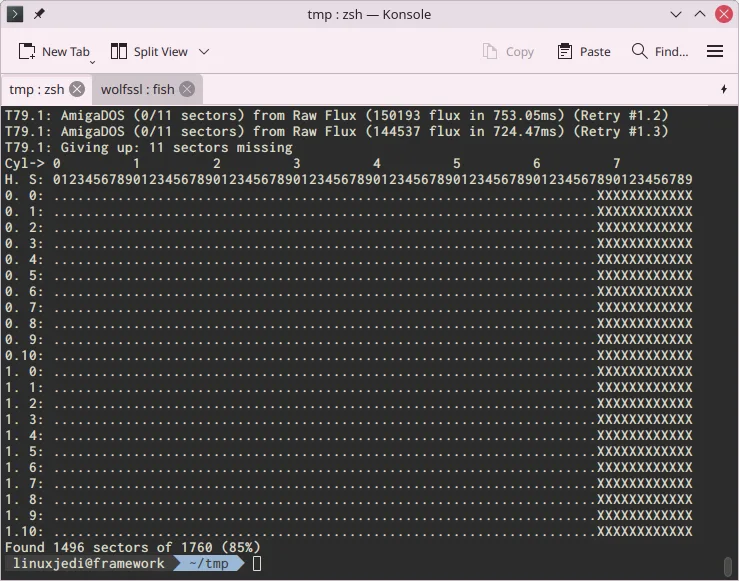Click the terminal icon in the title bar

(x=15, y=14)
